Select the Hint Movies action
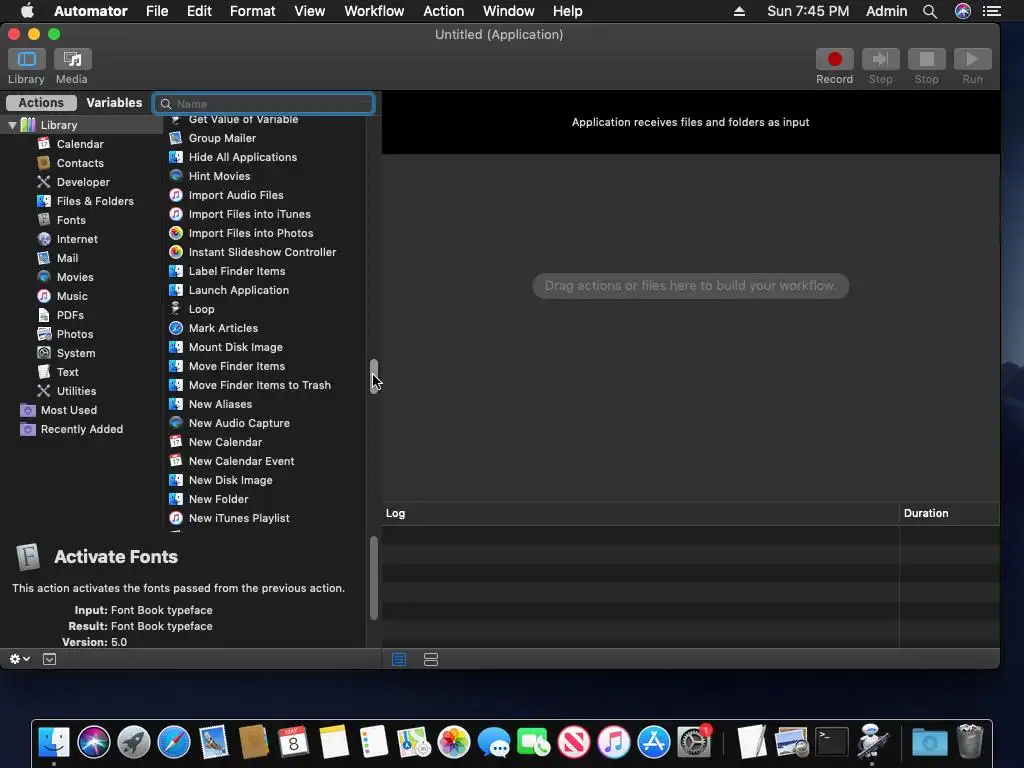Image resolution: width=1024 pixels, height=768 pixels. click(x=219, y=176)
